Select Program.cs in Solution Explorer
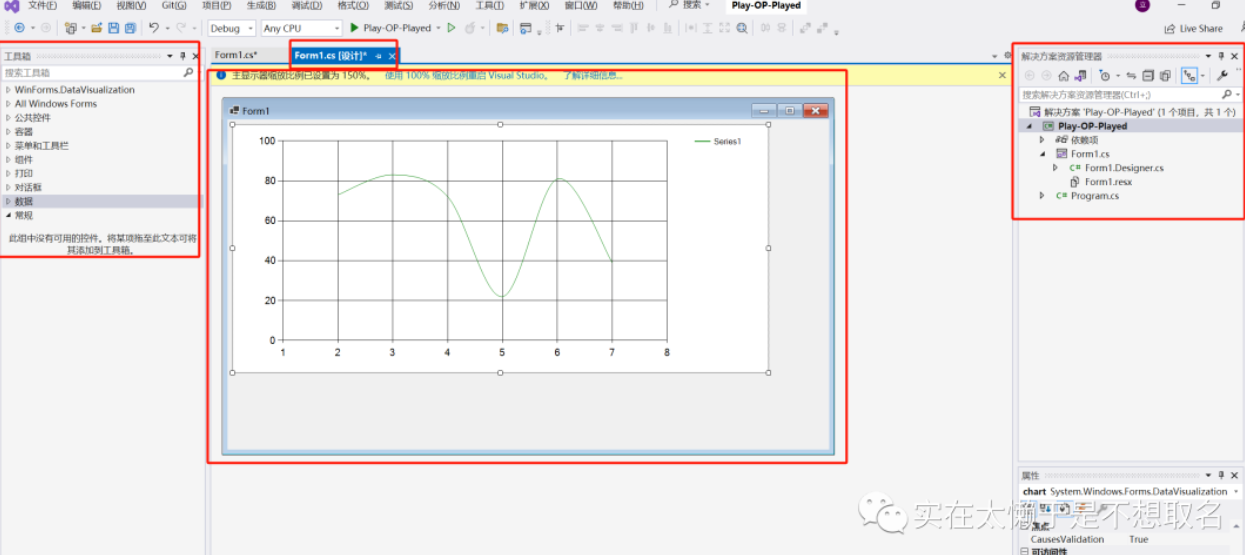 coord(1094,196)
